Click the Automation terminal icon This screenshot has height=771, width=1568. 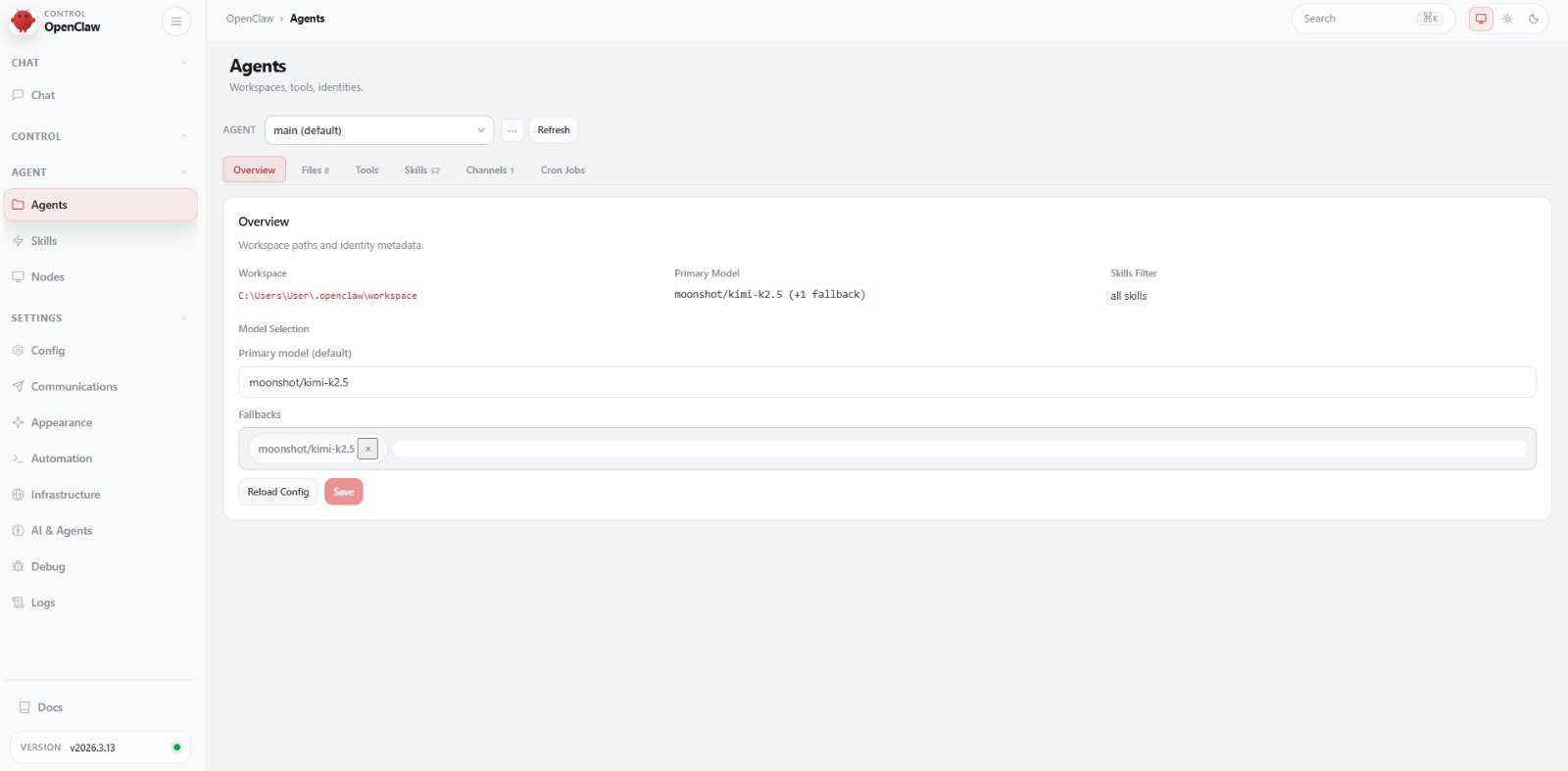18,458
